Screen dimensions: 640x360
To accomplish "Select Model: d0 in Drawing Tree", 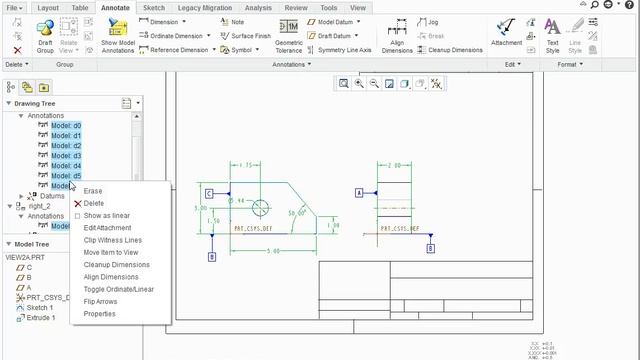I will pos(66,126).
